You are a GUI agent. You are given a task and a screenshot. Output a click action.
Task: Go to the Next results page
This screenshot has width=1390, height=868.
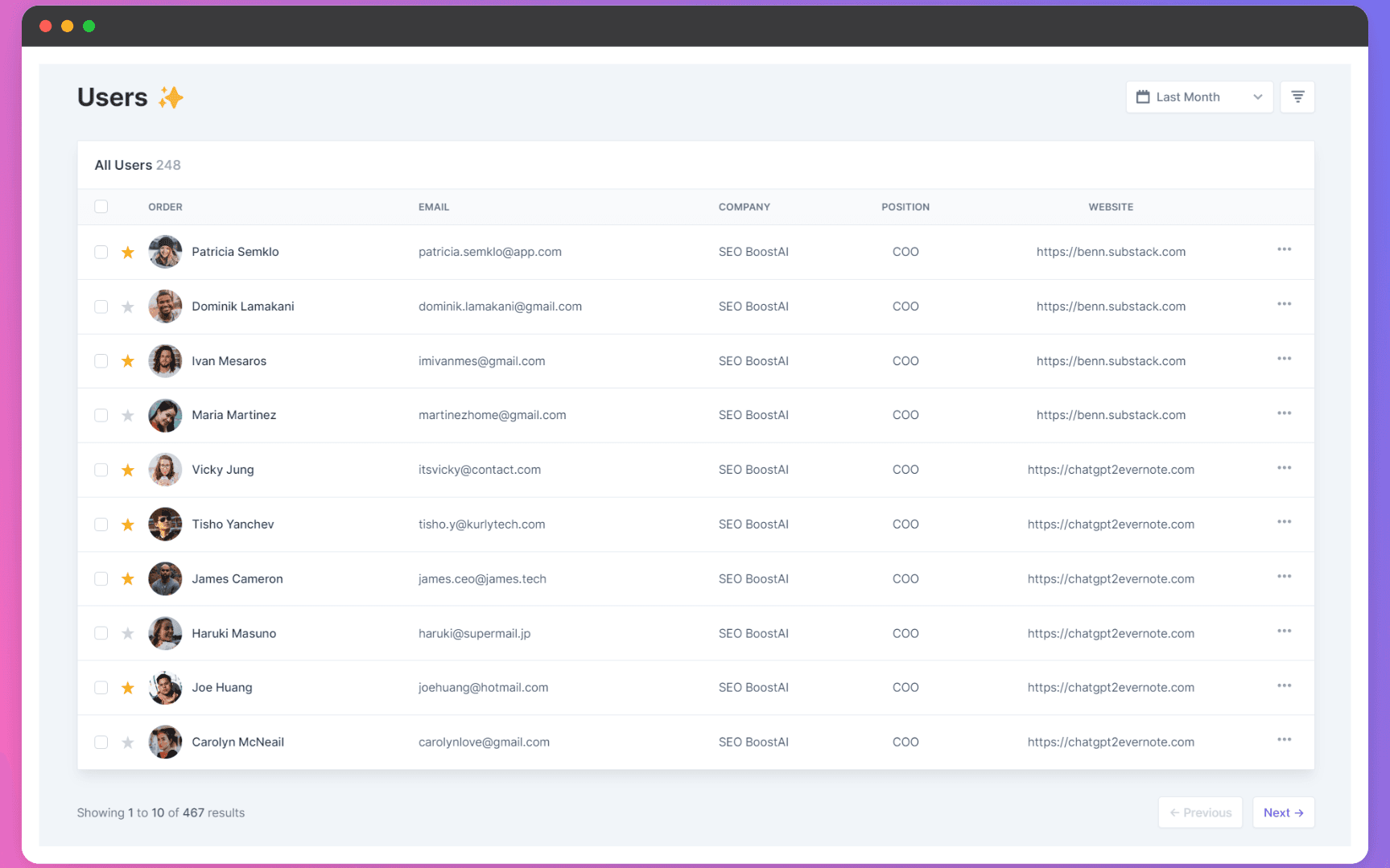1283,812
